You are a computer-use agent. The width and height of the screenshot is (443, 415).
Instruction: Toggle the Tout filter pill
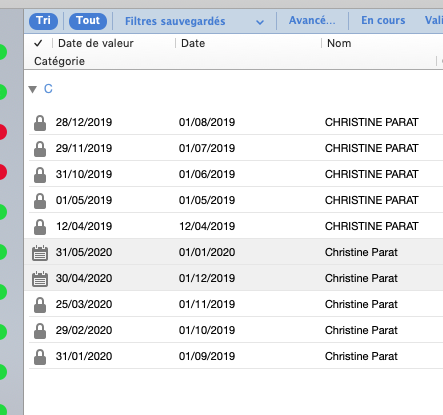coord(88,21)
